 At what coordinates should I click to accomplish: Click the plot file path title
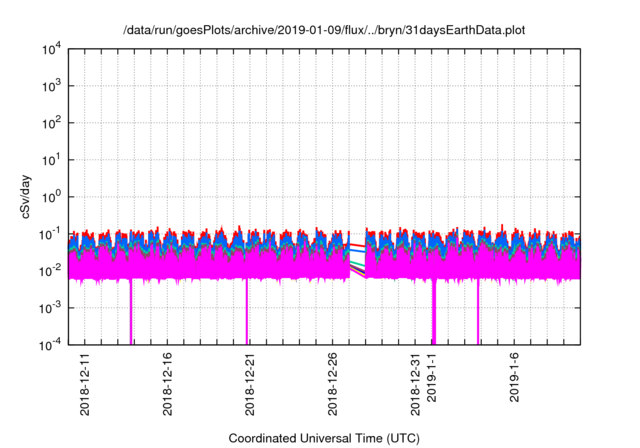click(324, 30)
